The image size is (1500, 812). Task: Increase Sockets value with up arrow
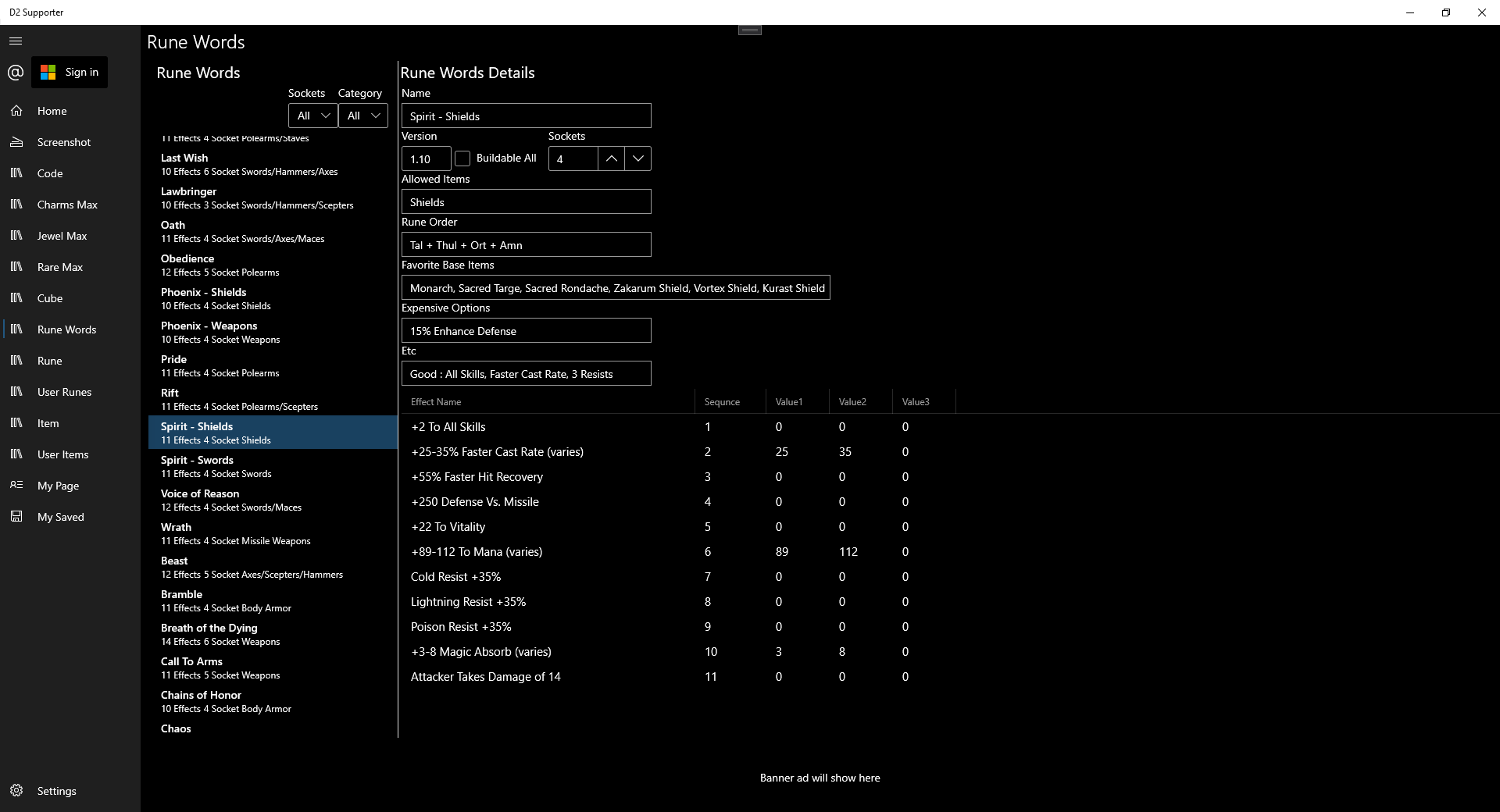[612, 158]
